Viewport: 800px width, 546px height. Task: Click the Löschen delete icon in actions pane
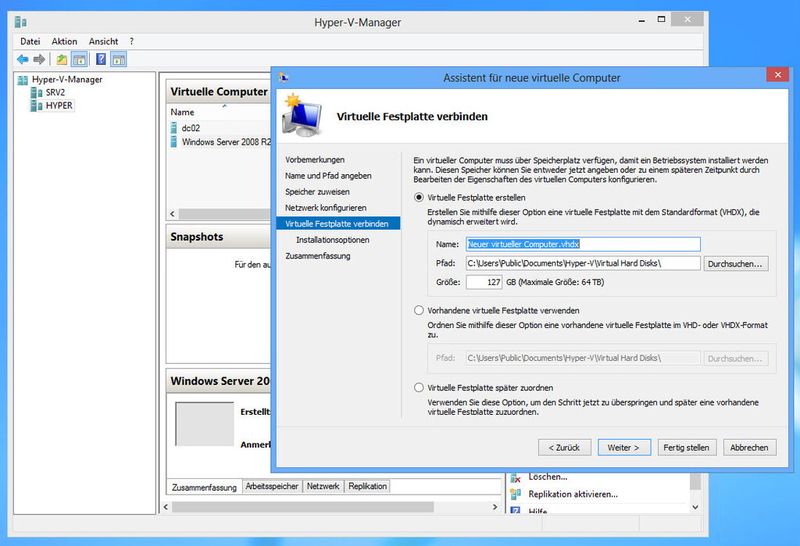(516, 477)
